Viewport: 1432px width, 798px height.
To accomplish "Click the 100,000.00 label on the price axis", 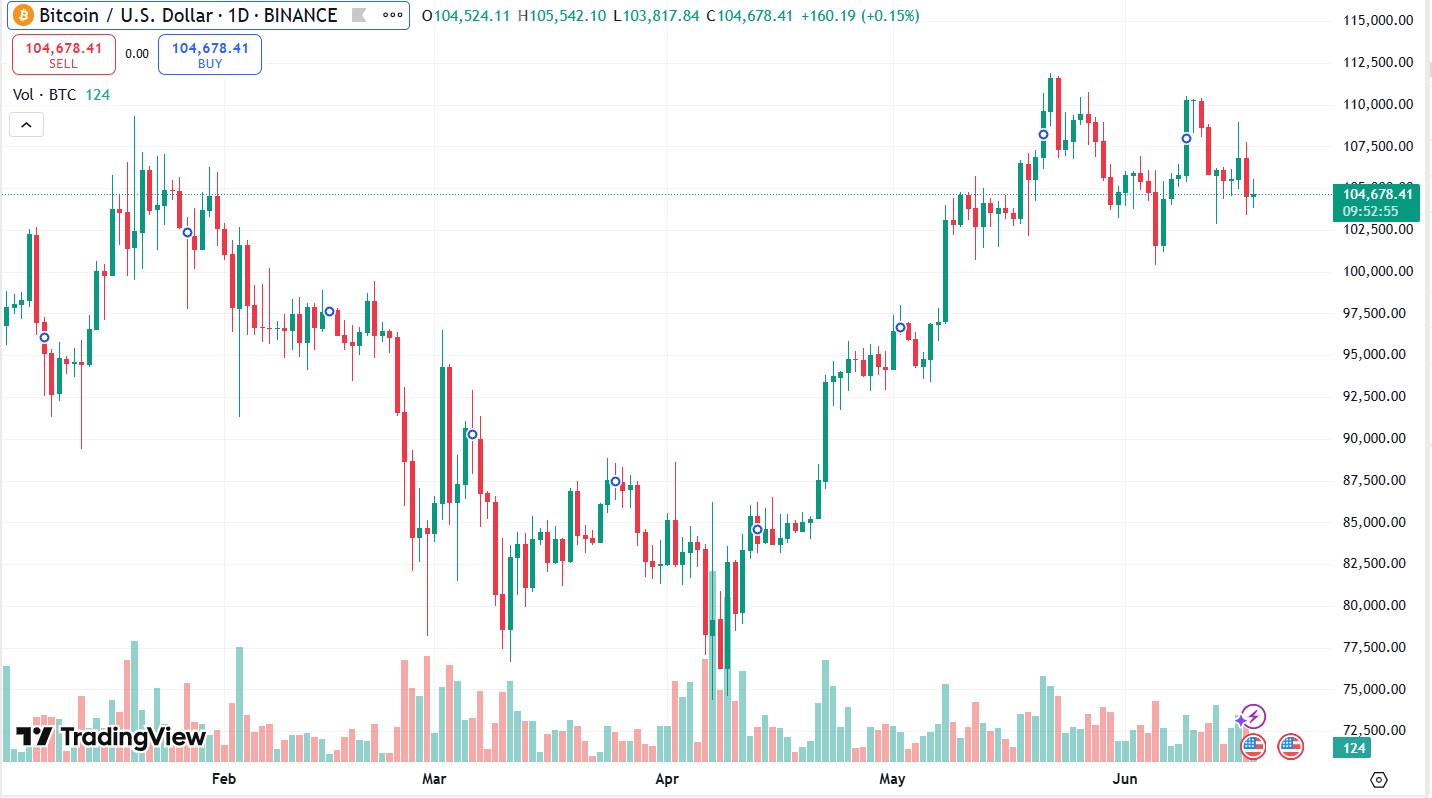I will click(x=1378, y=271).
